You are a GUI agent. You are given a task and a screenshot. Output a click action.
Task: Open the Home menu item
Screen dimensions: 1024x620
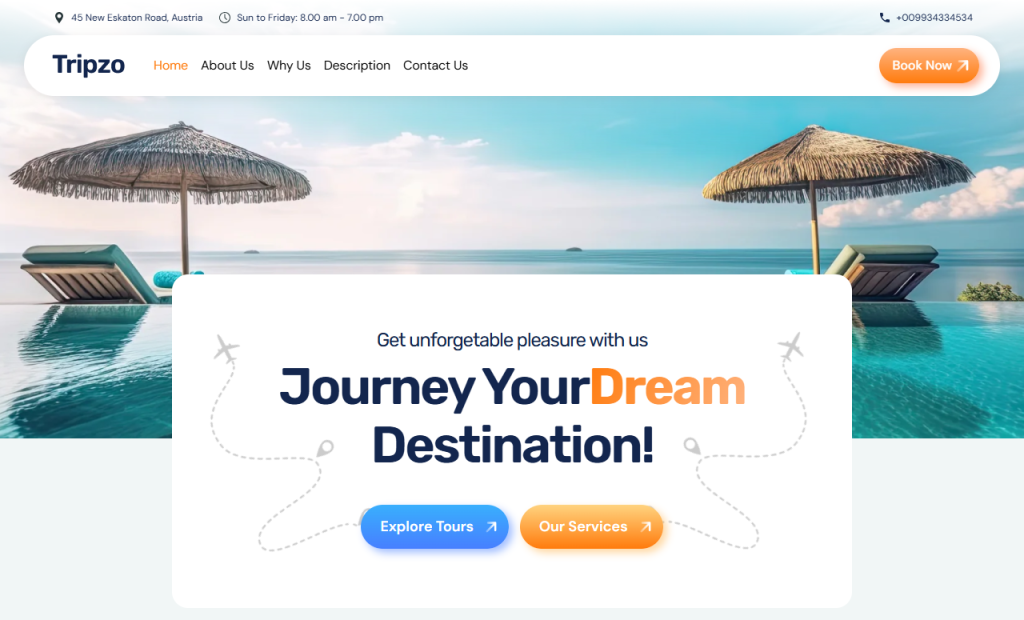point(170,65)
